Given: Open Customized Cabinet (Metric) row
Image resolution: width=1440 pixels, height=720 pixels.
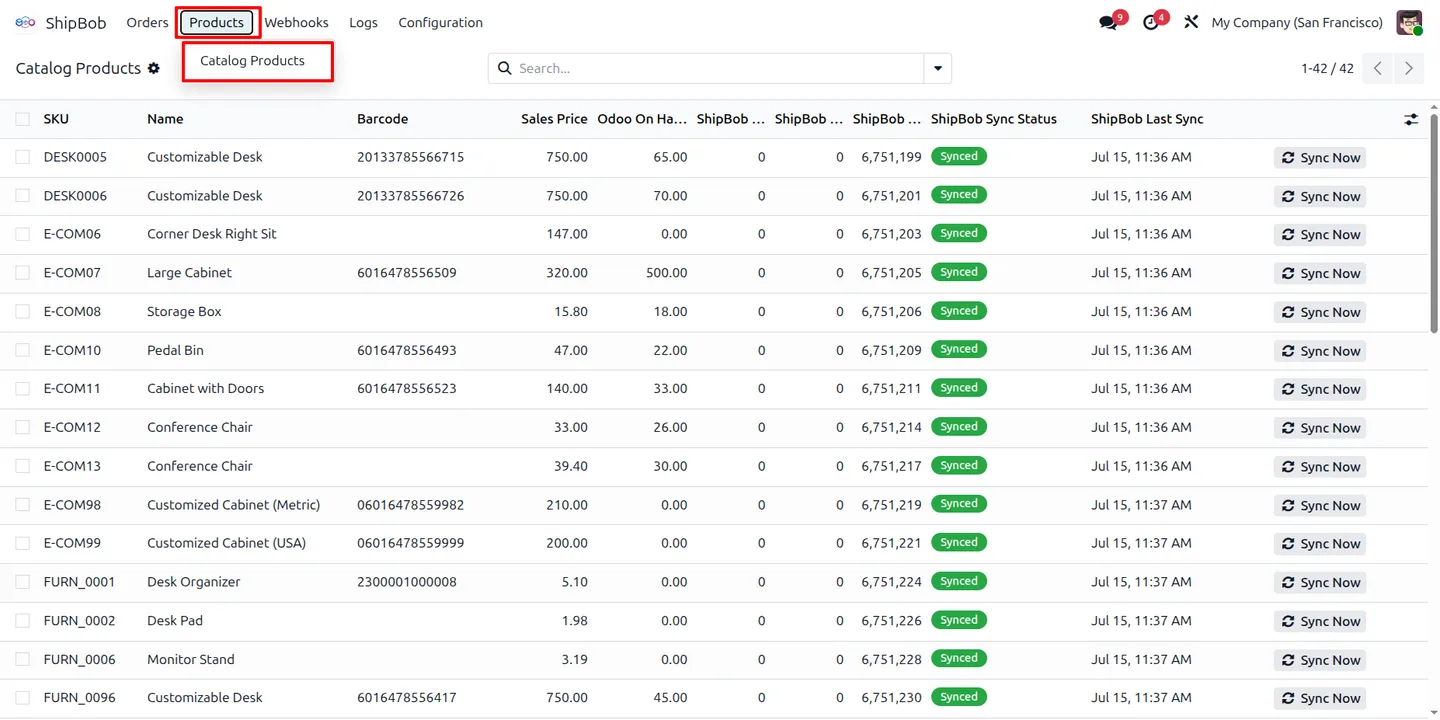Looking at the screenshot, I should pos(715,505).
